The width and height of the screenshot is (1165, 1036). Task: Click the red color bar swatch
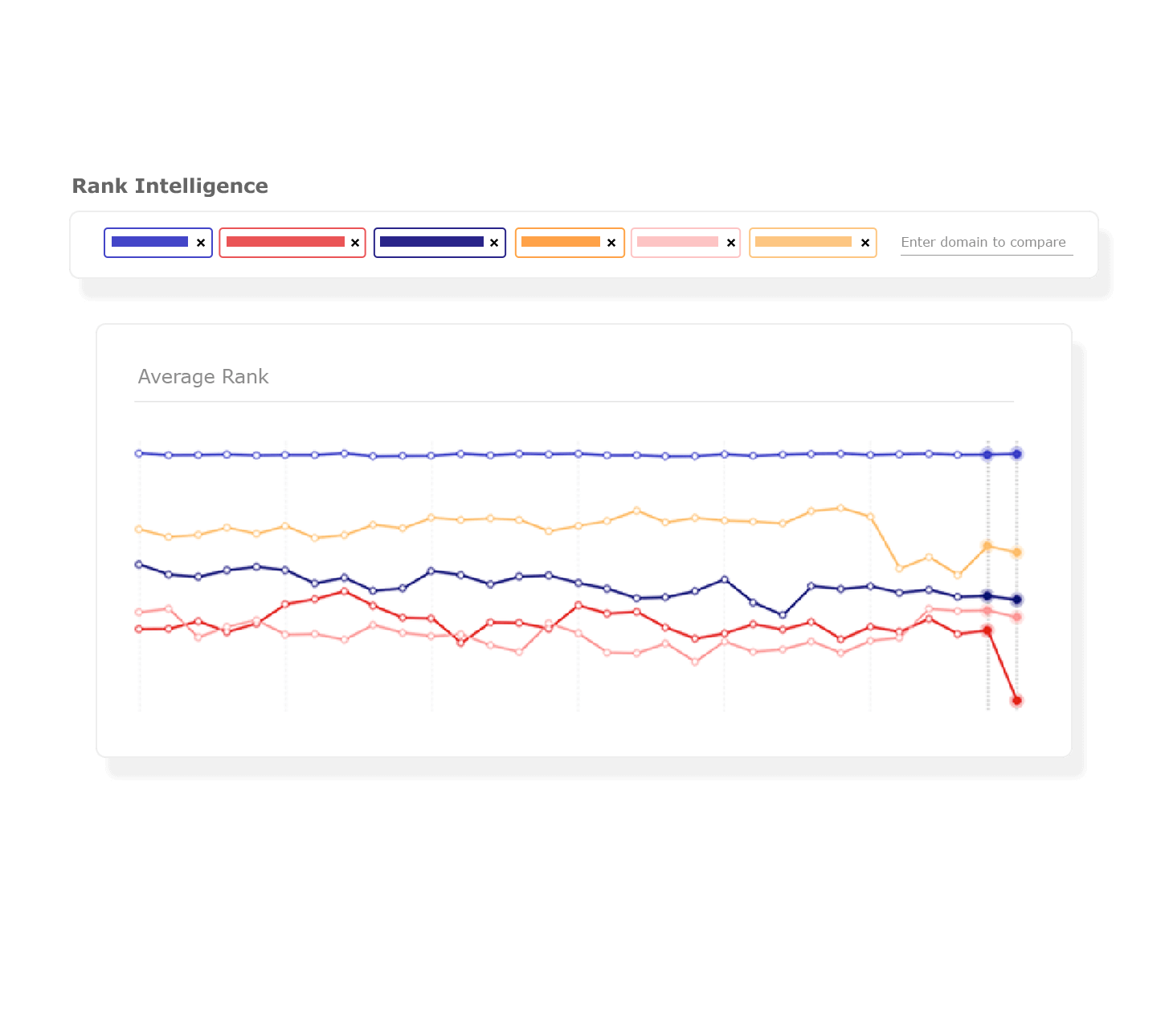tap(284, 240)
